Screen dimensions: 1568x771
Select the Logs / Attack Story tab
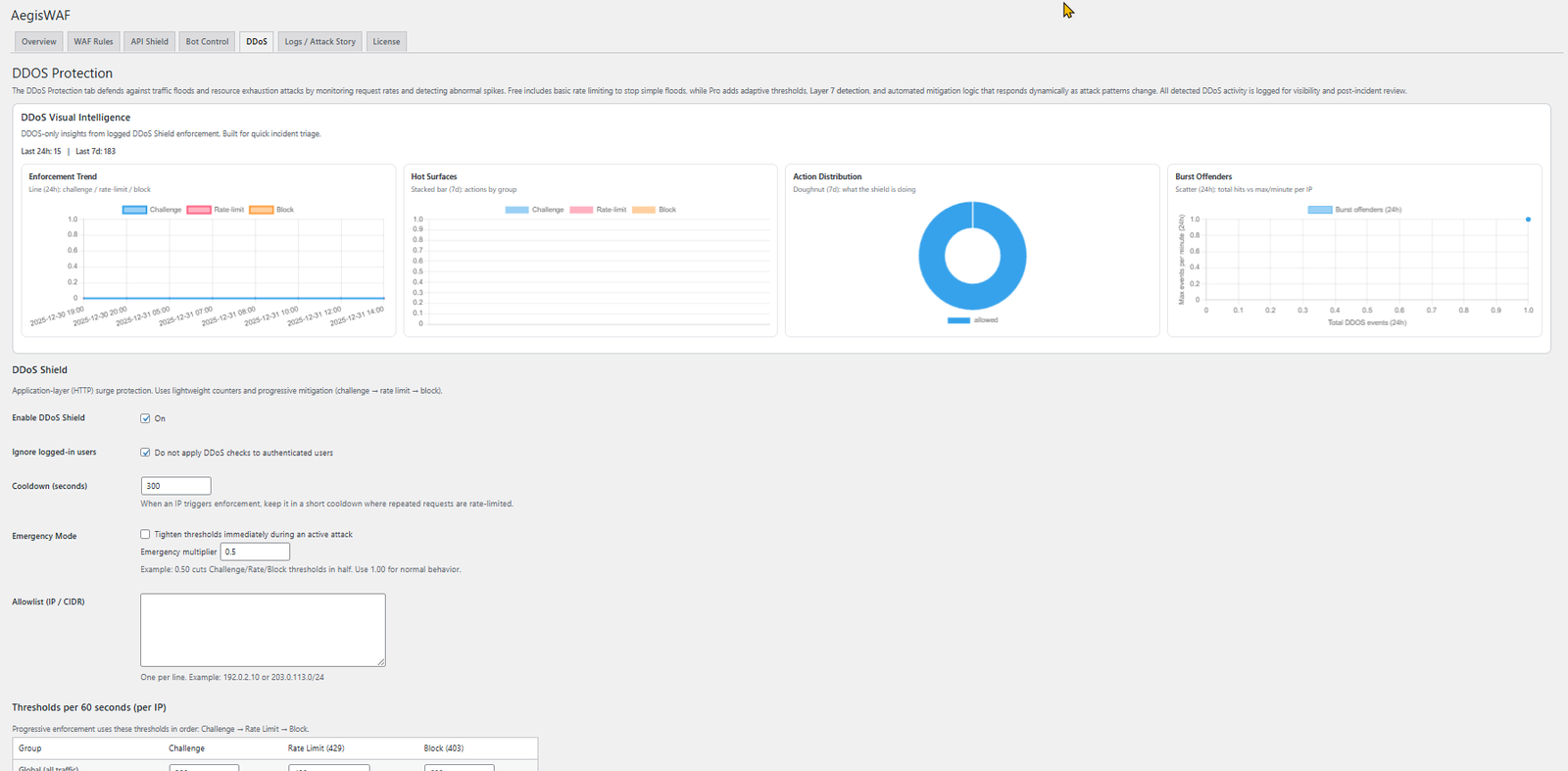pos(319,42)
